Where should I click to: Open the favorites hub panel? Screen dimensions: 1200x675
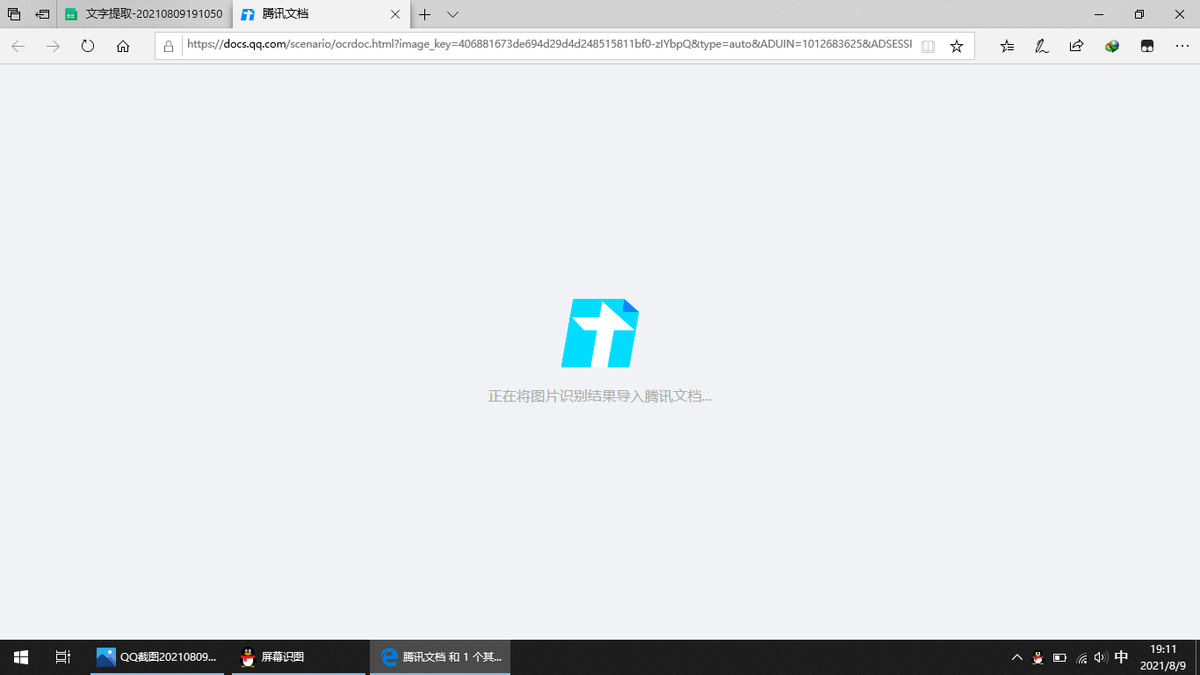point(1007,46)
